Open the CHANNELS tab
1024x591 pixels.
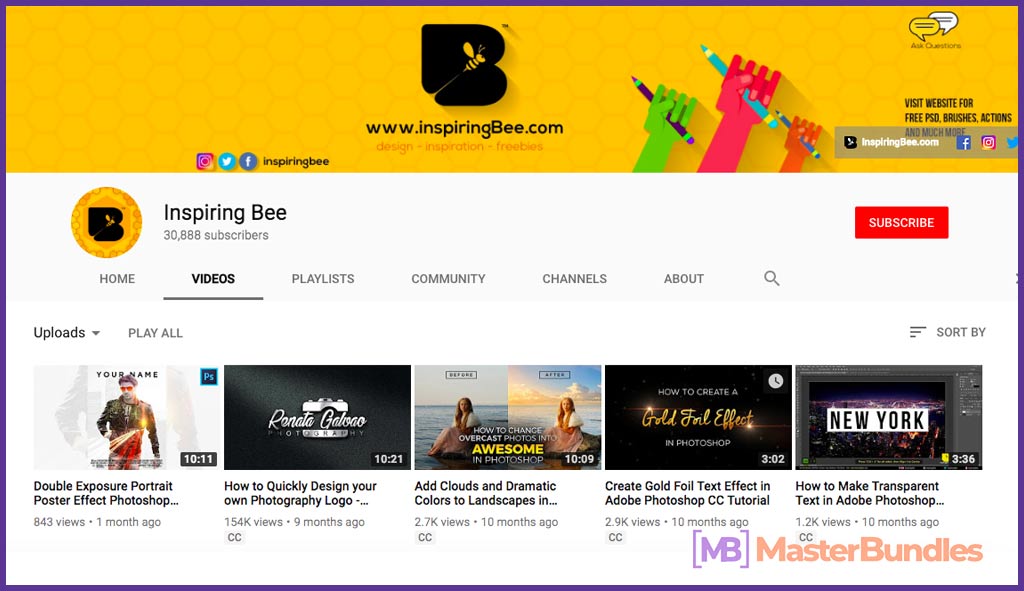[x=574, y=279]
